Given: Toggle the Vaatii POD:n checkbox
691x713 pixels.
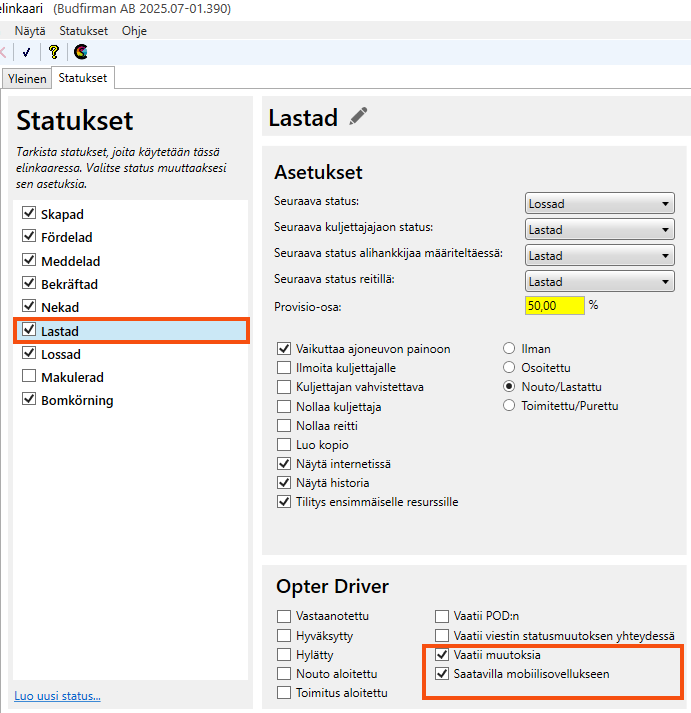Looking at the screenshot, I should pyautogui.click(x=442, y=617).
